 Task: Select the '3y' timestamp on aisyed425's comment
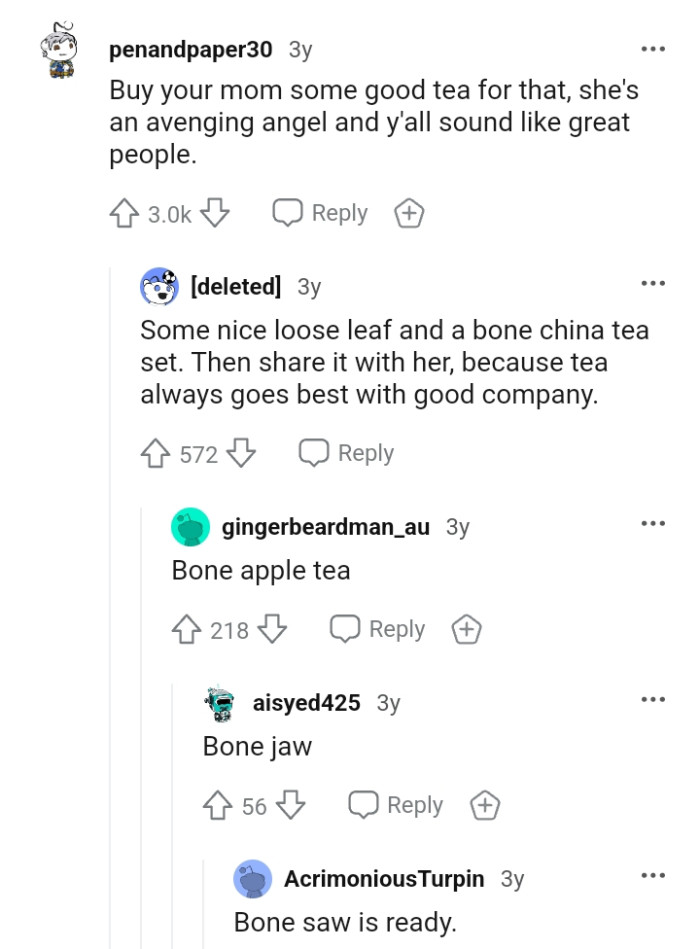point(388,702)
